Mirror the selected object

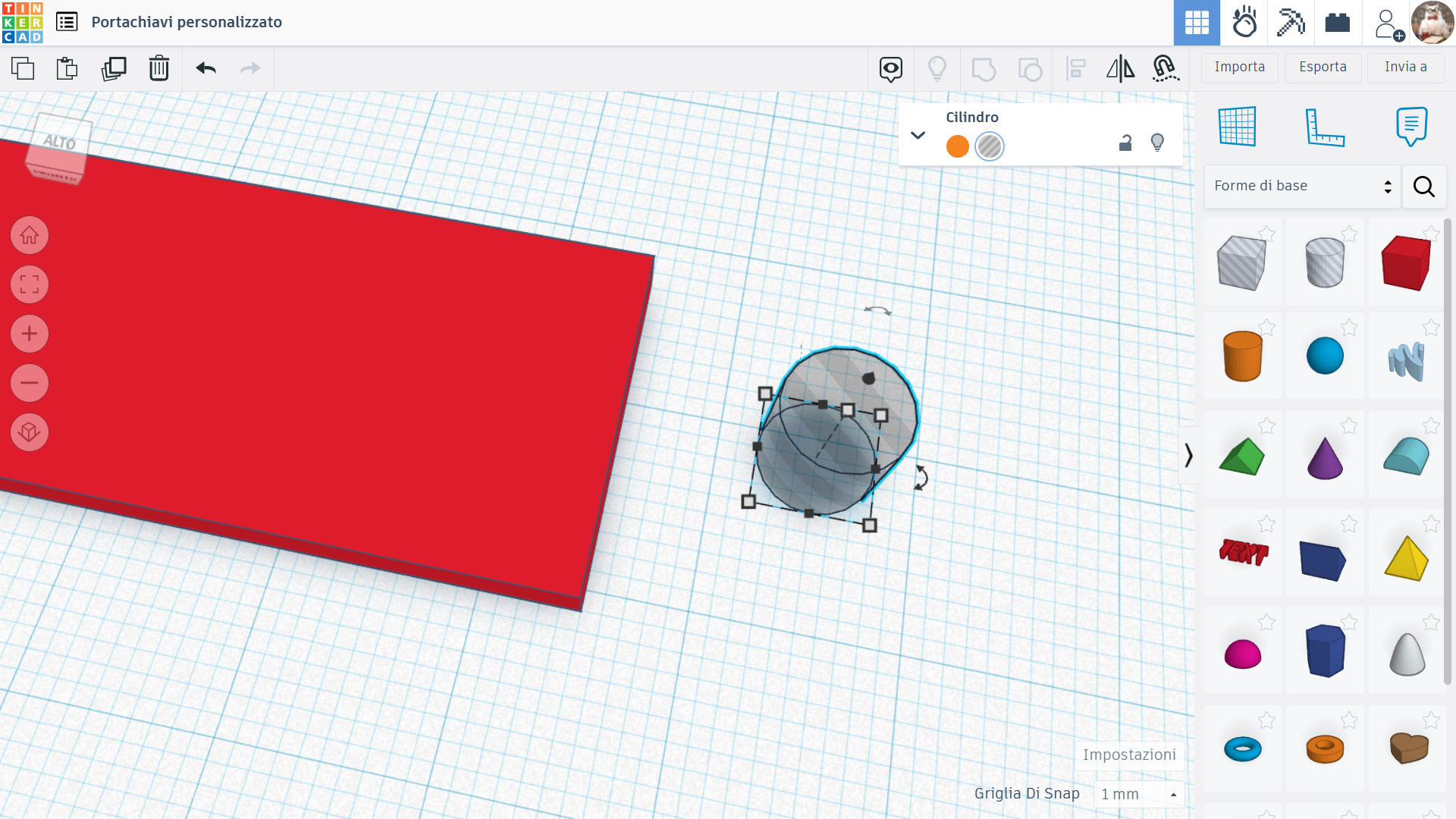pyautogui.click(x=1120, y=69)
